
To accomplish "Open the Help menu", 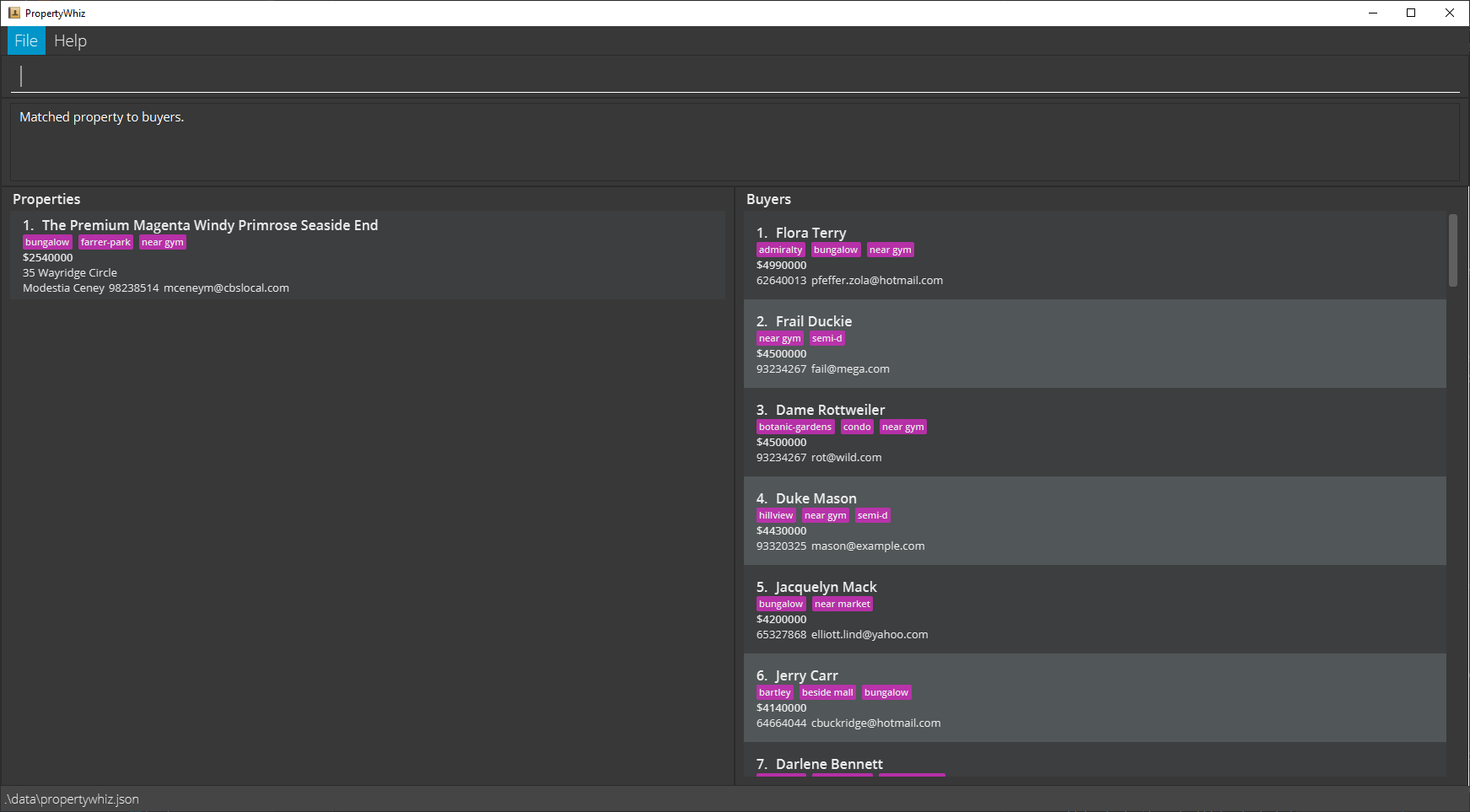I will click(70, 40).
